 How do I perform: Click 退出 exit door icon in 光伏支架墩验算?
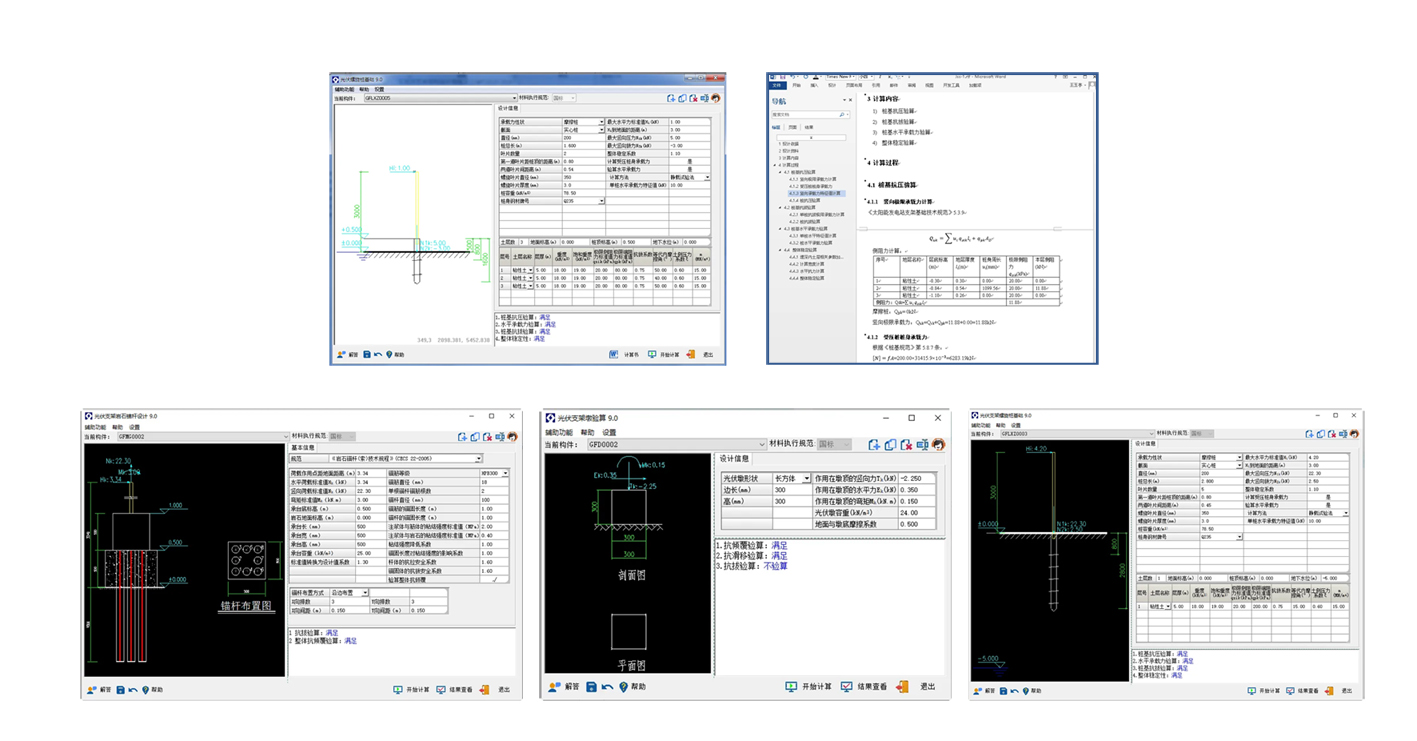(903, 686)
